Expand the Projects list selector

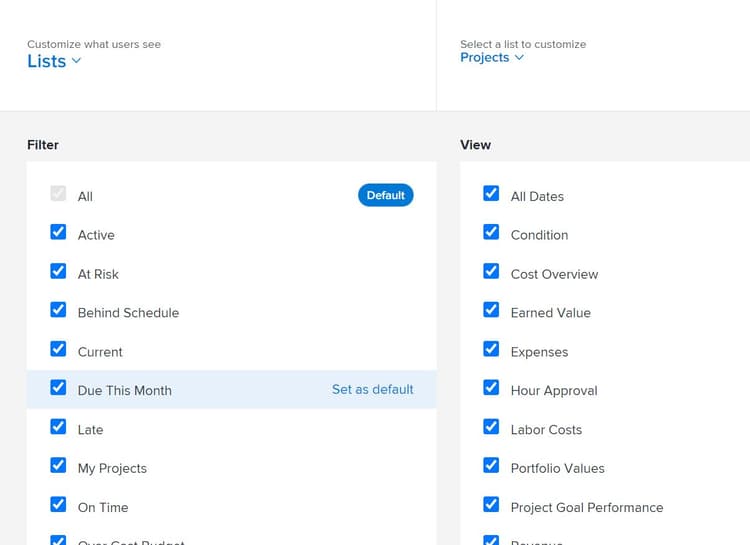tap(491, 58)
